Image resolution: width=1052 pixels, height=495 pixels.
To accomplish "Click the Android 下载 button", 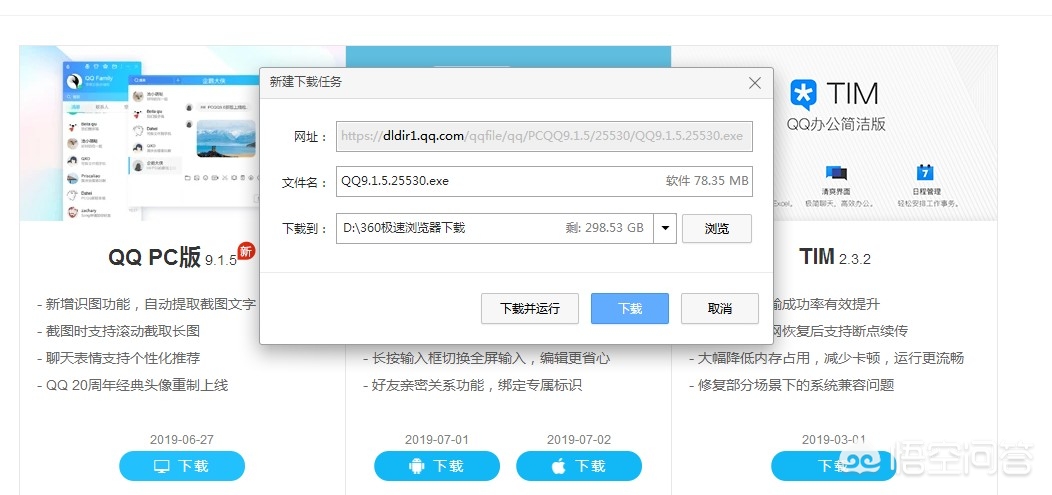I will tap(437, 466).
